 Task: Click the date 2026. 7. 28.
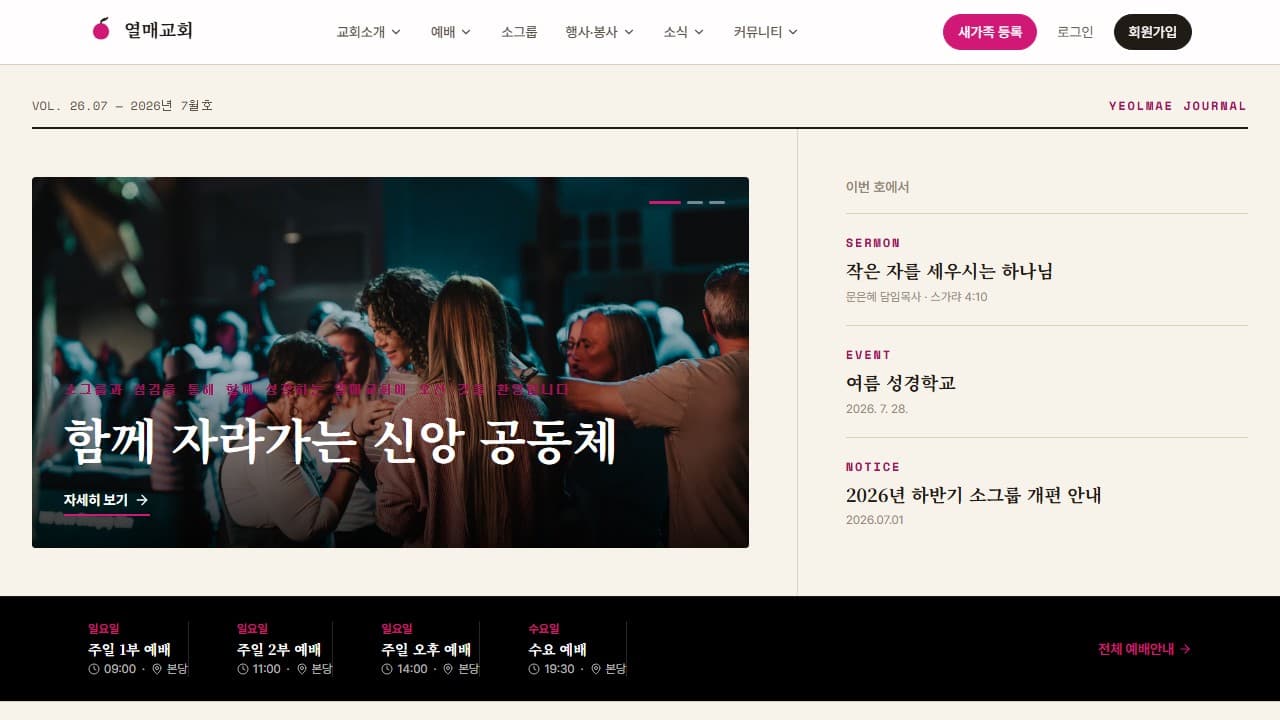[877, 409]
